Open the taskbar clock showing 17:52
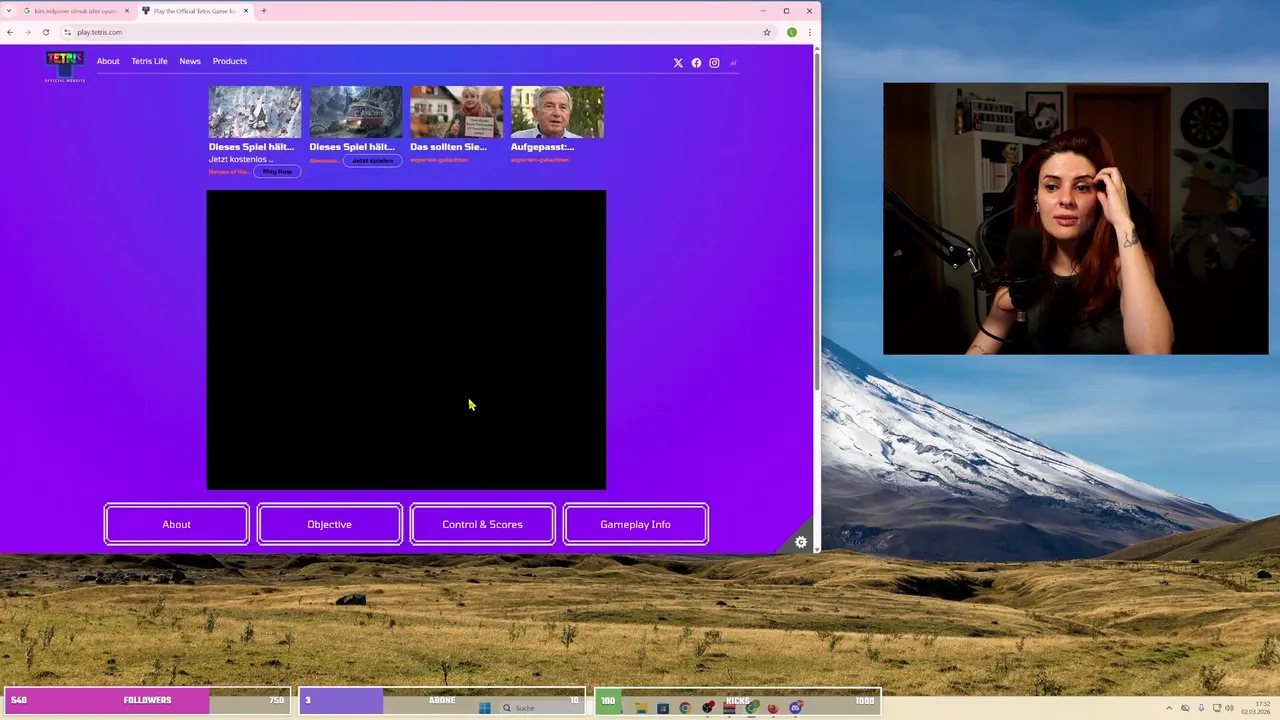The height and width of the screenshot is (720, 1280). [1258, 708]
